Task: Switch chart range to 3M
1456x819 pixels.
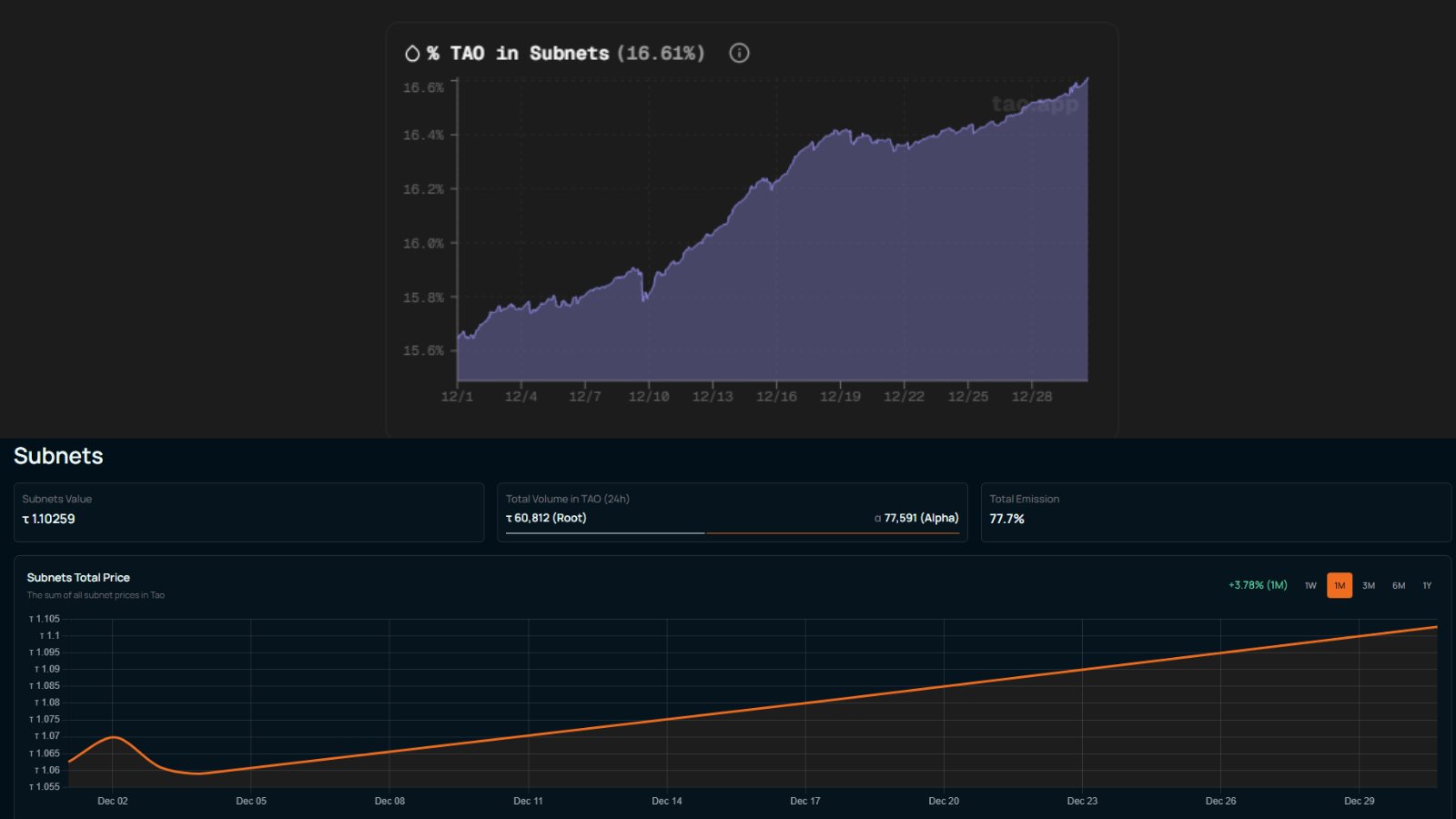Action: [x=1369, y=585]
